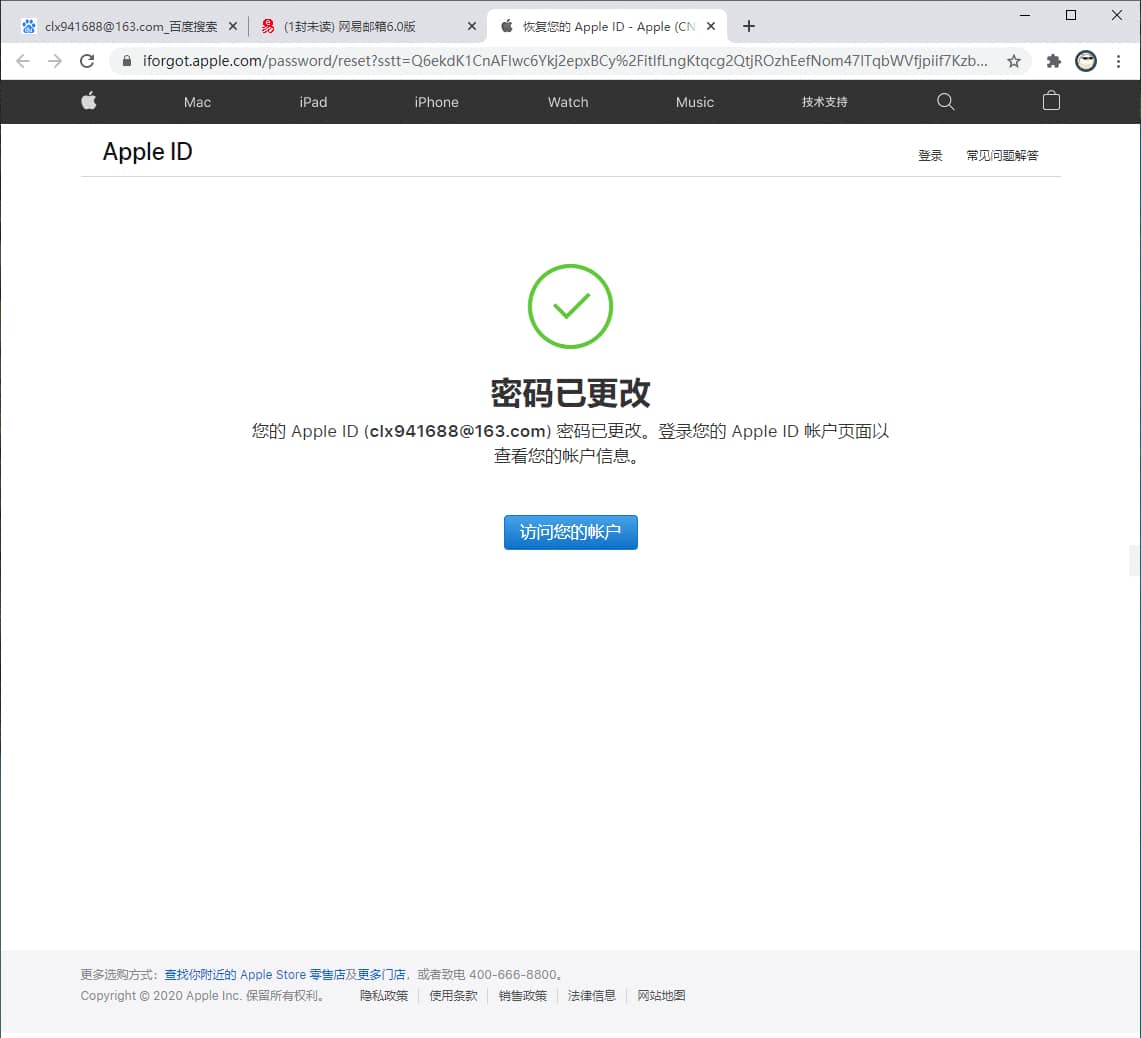Click the Apple logo in navigation bar
The height and width of the screenshot is (1038, 1141).
click(x=89, y=101)
